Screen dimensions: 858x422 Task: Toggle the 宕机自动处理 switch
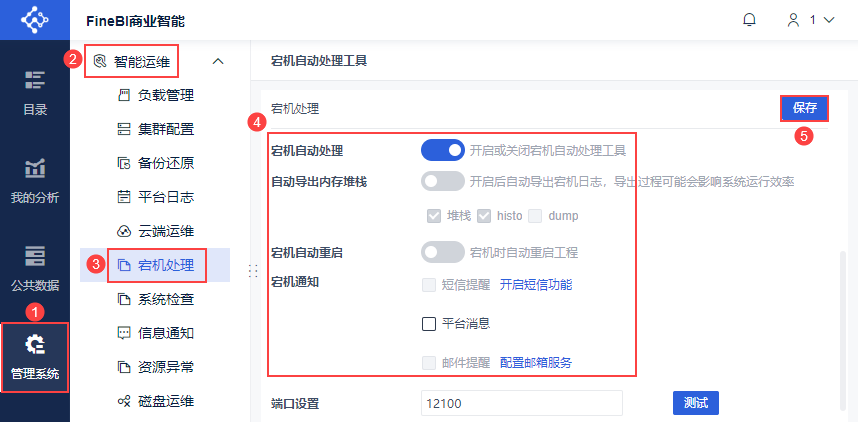(x=443, y=151)
